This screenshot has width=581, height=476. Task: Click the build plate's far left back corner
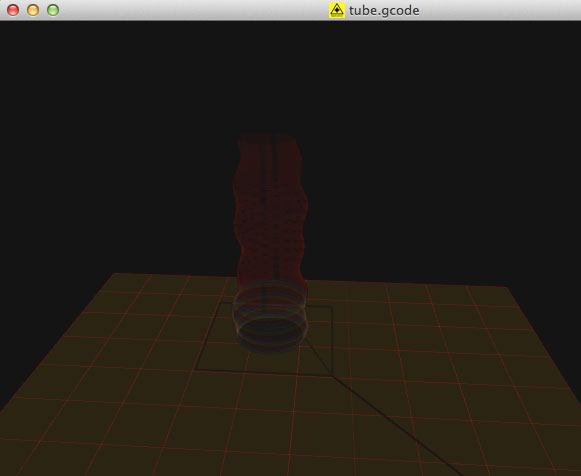[x=116, y=274]
